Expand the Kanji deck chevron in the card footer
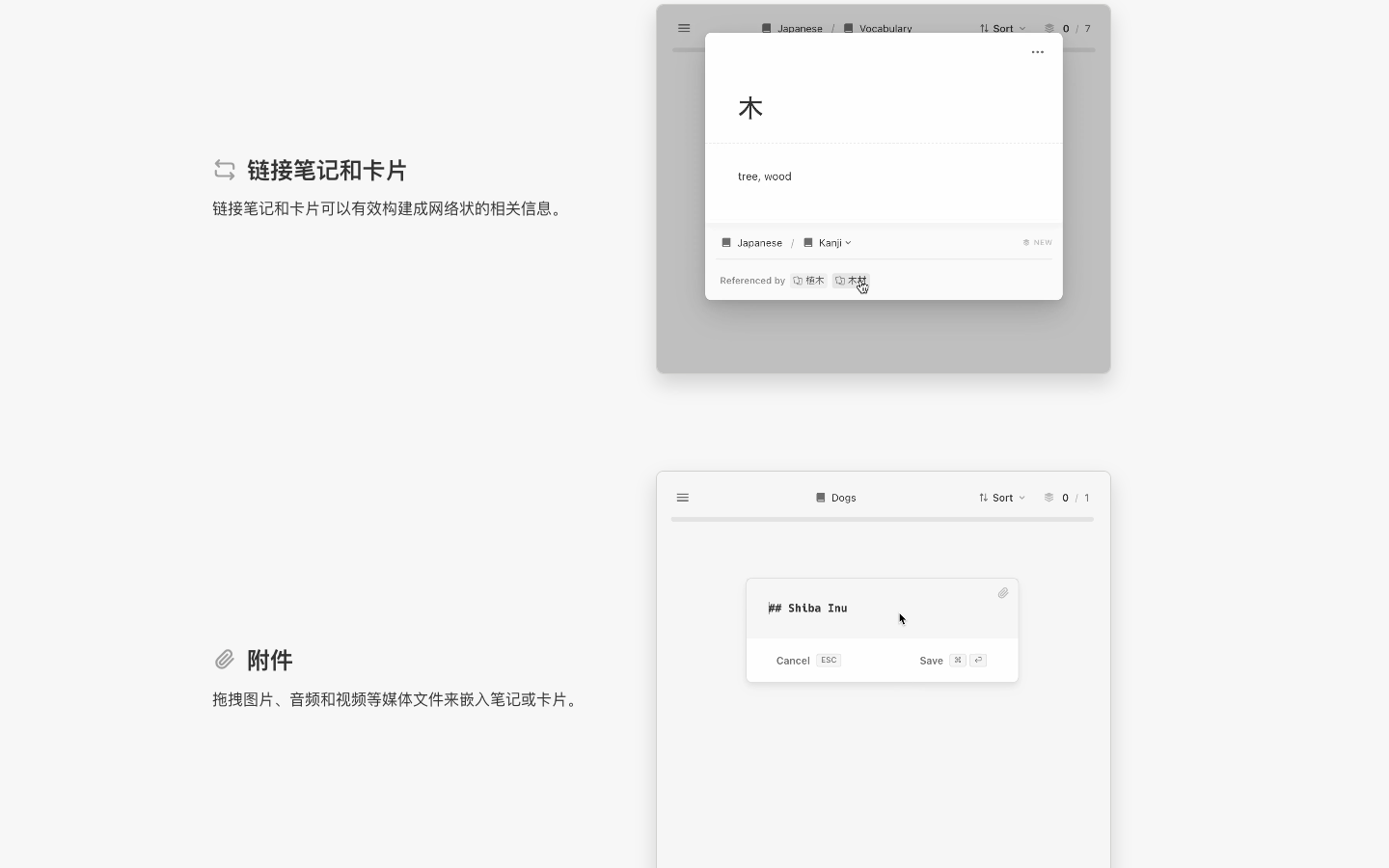The height and width of the screenshot is (868, 1389). coord(849,243)
